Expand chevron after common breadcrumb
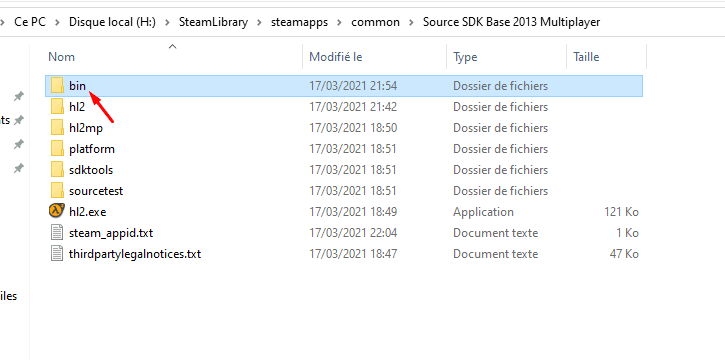The width and height of the screenshot is (725, 360). (412, 22)
